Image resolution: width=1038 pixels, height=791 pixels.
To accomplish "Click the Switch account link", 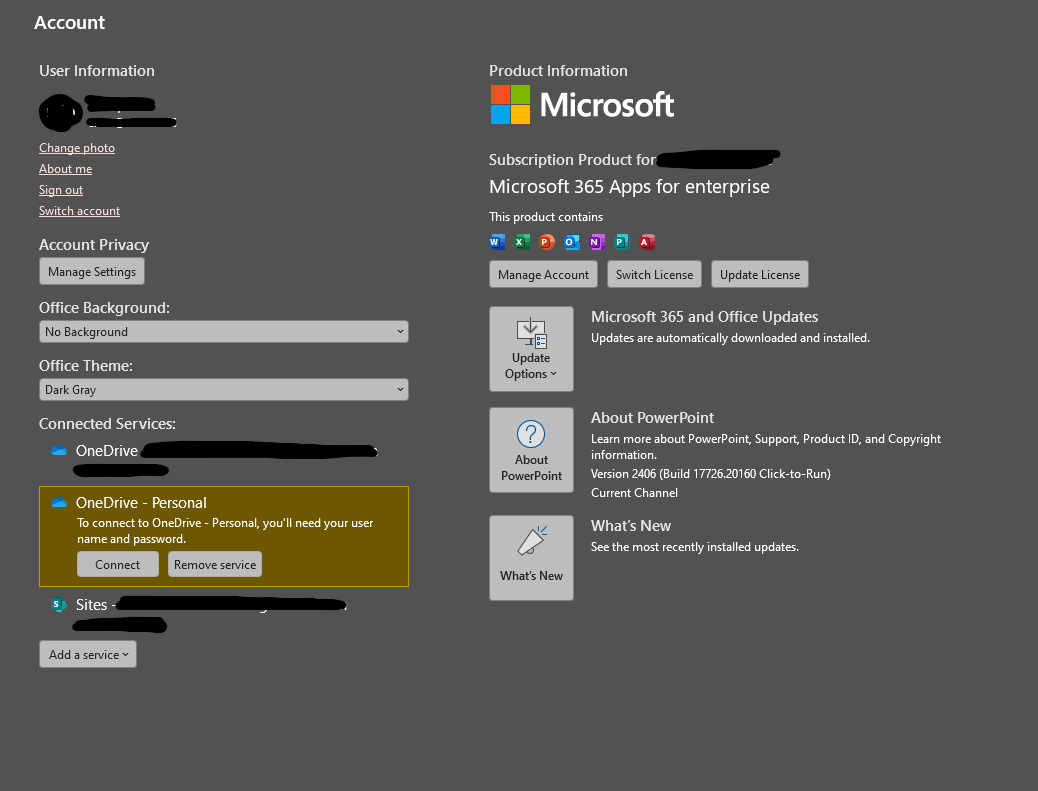I will 79,211.
